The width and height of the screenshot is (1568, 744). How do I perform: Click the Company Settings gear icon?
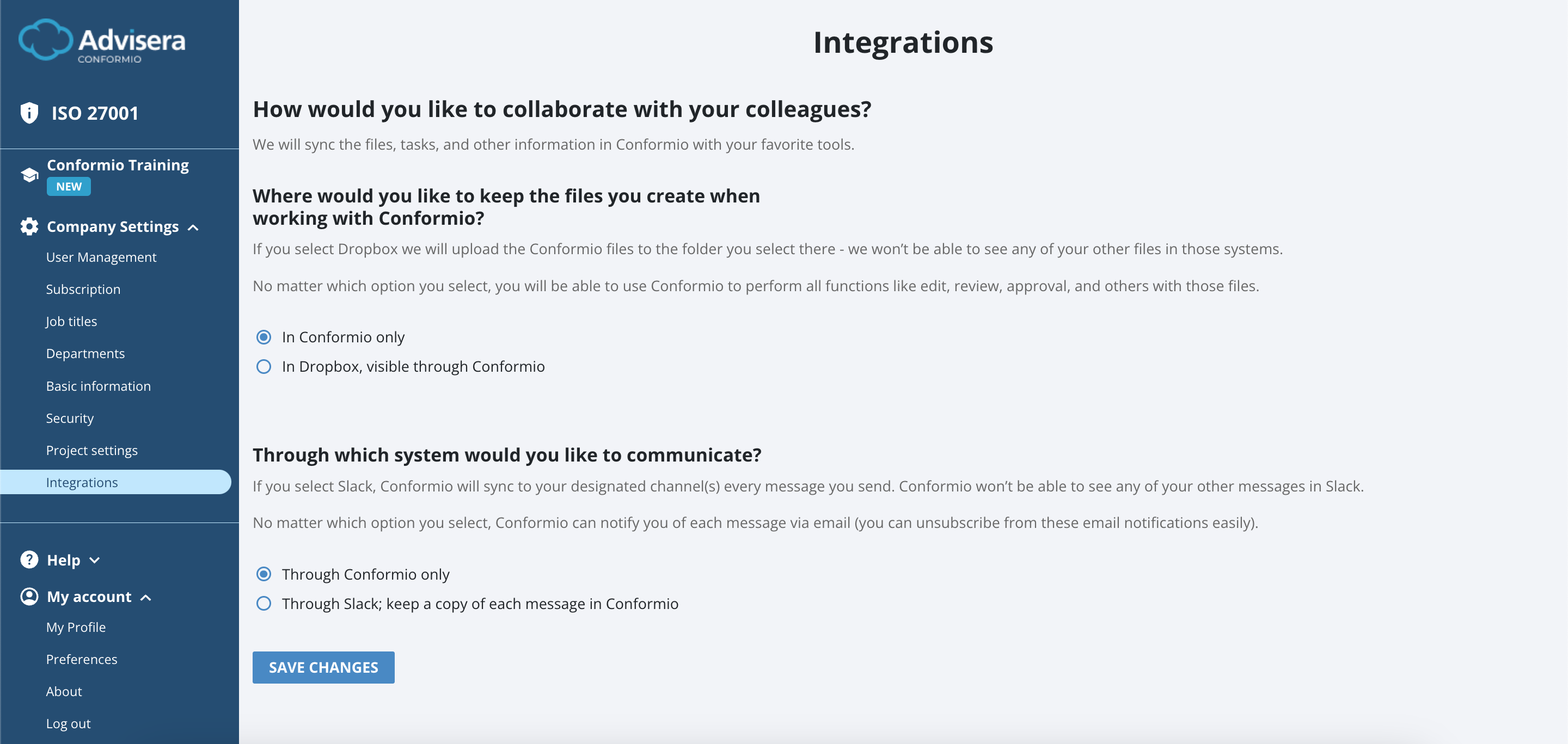(29, 227)
